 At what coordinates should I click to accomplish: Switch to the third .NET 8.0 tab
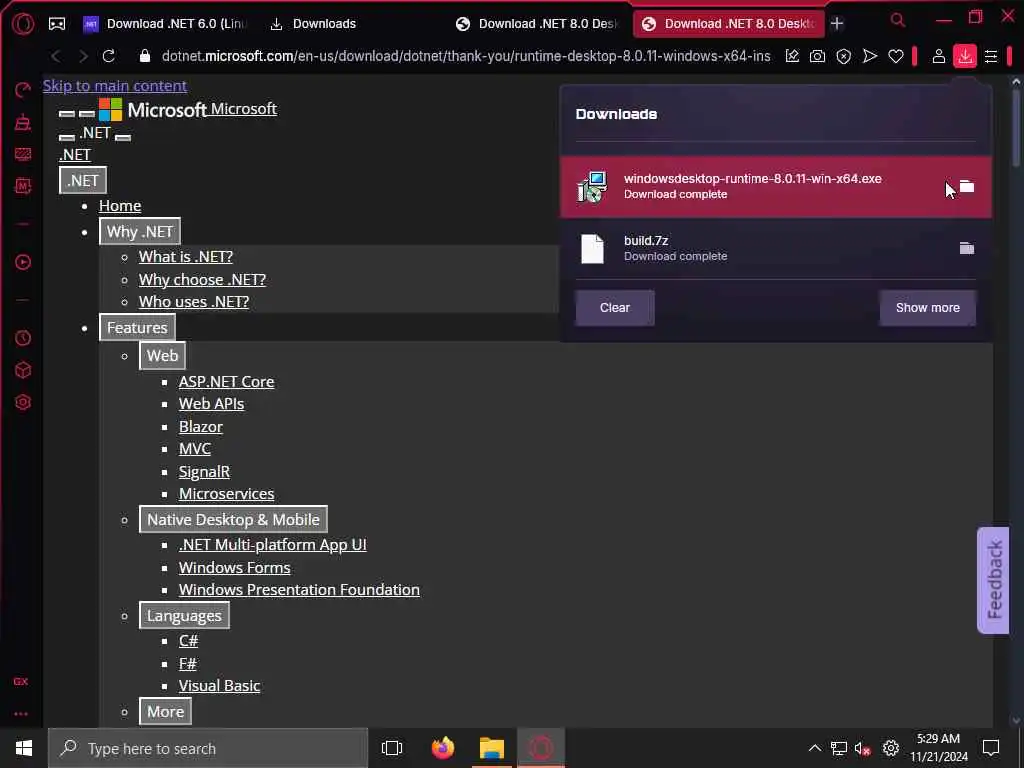coord(537,24)
